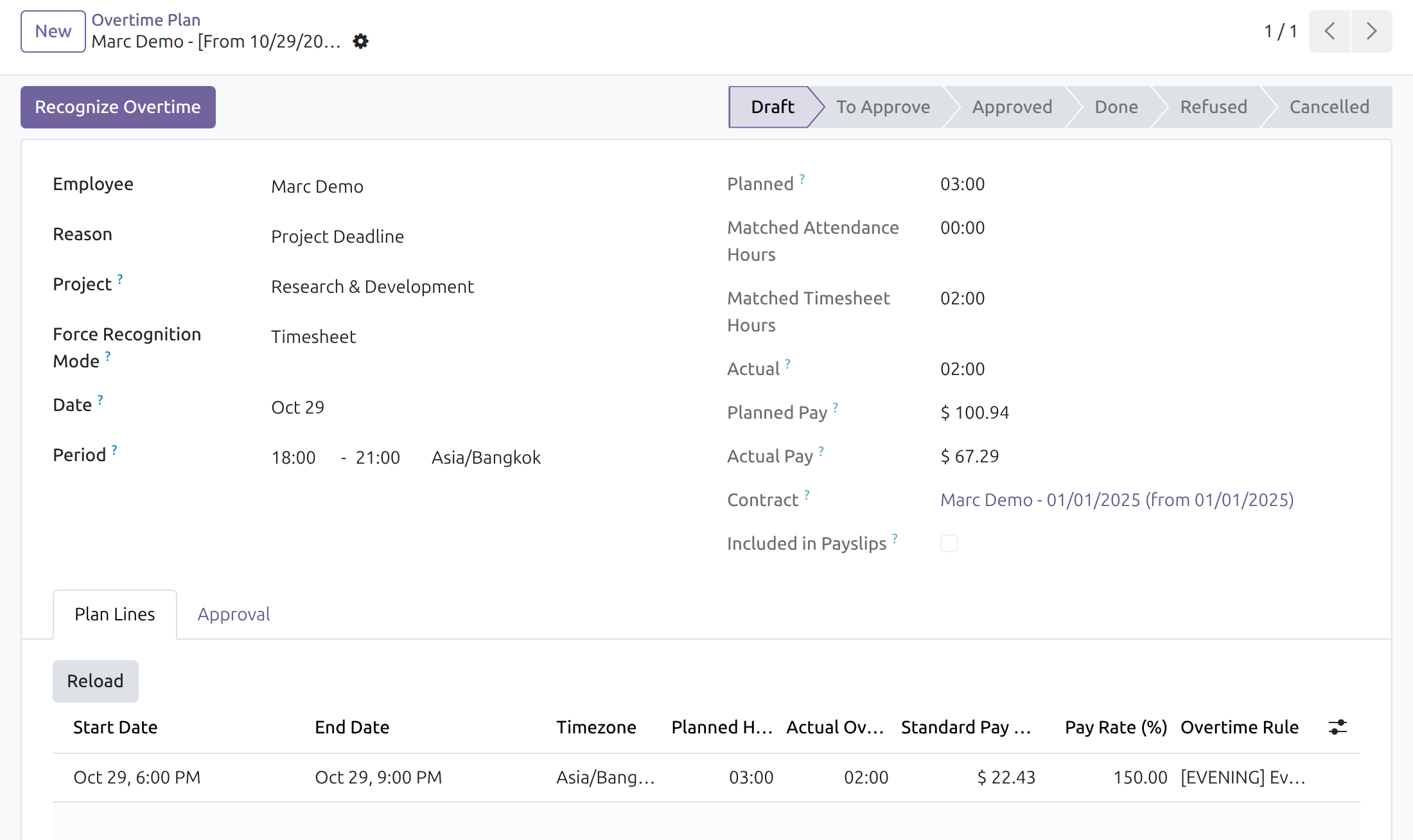Show help tooltip for Included in Payslips
The image size is (1413, 840).
[x=895, y=538]
